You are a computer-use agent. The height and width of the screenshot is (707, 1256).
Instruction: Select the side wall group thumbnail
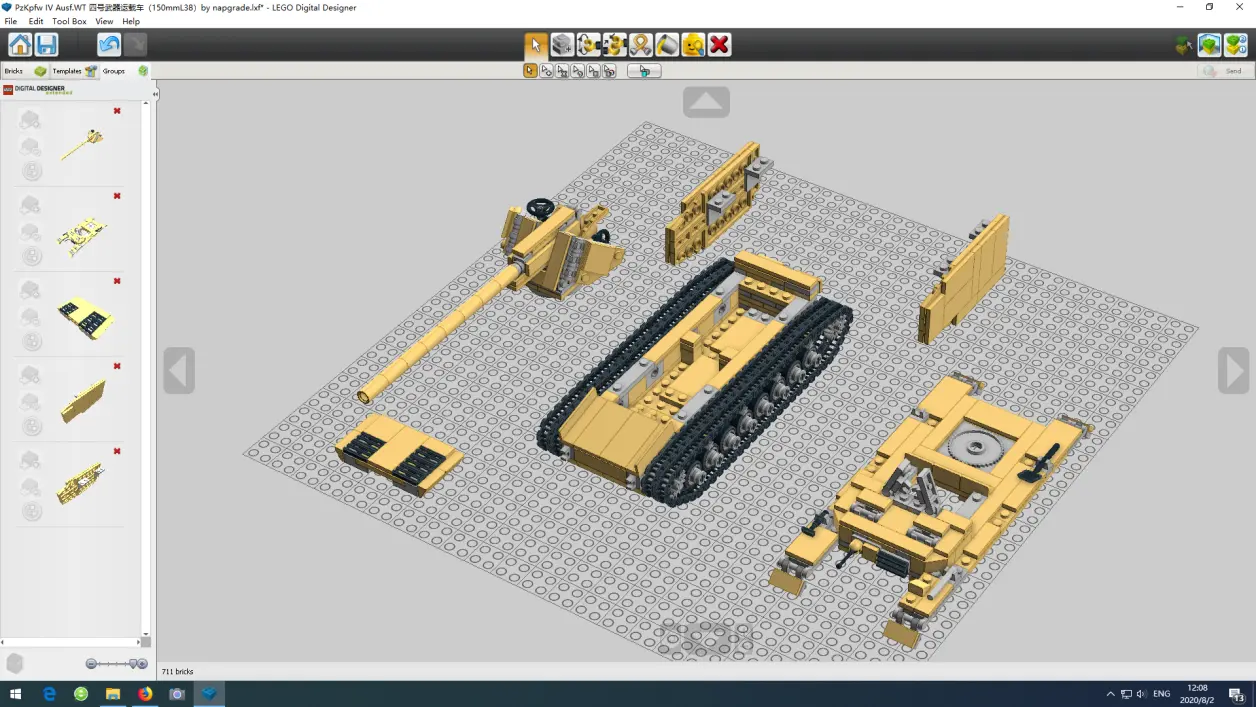coord(83,401)
